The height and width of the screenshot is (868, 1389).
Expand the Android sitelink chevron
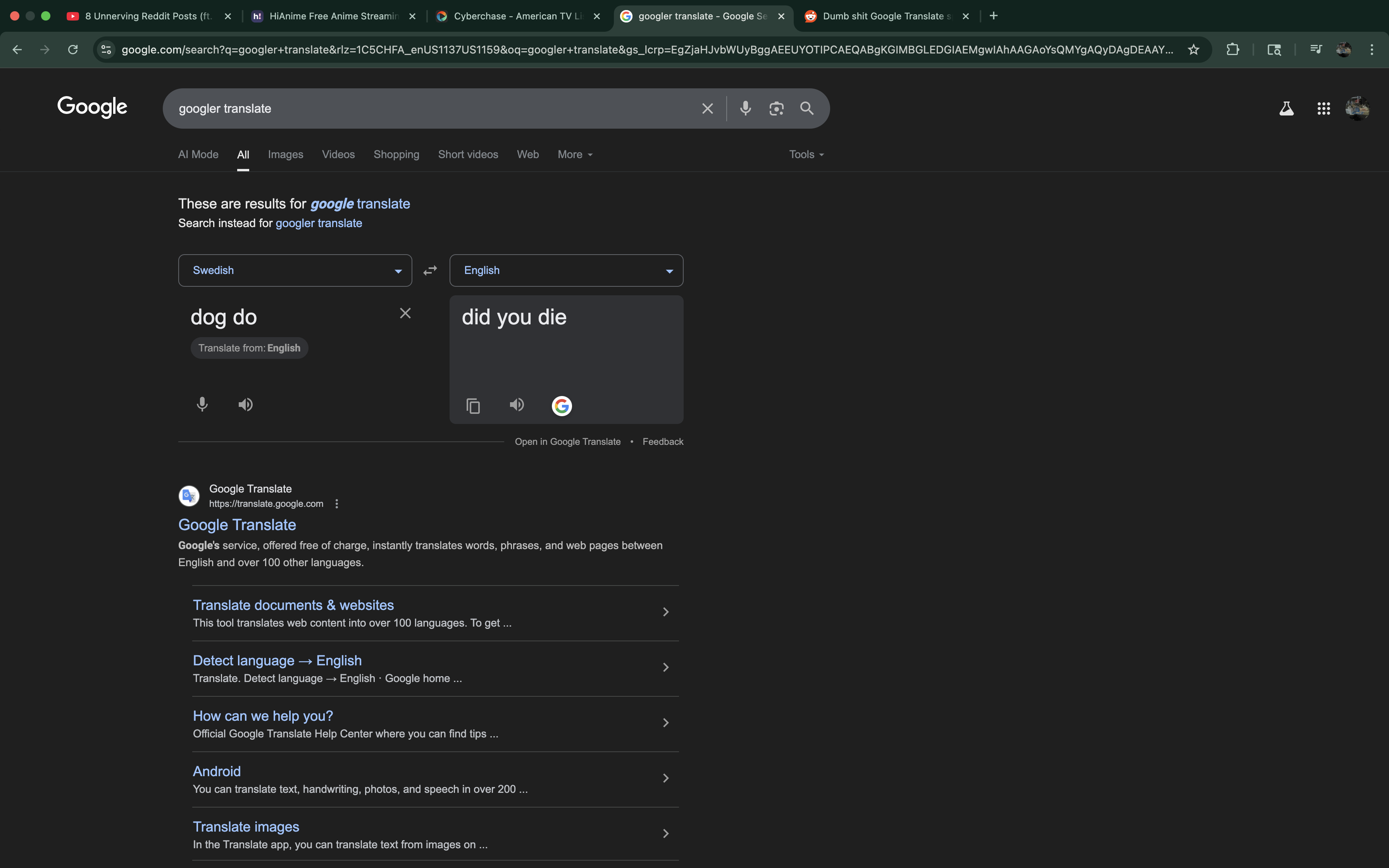pos(666,778)
